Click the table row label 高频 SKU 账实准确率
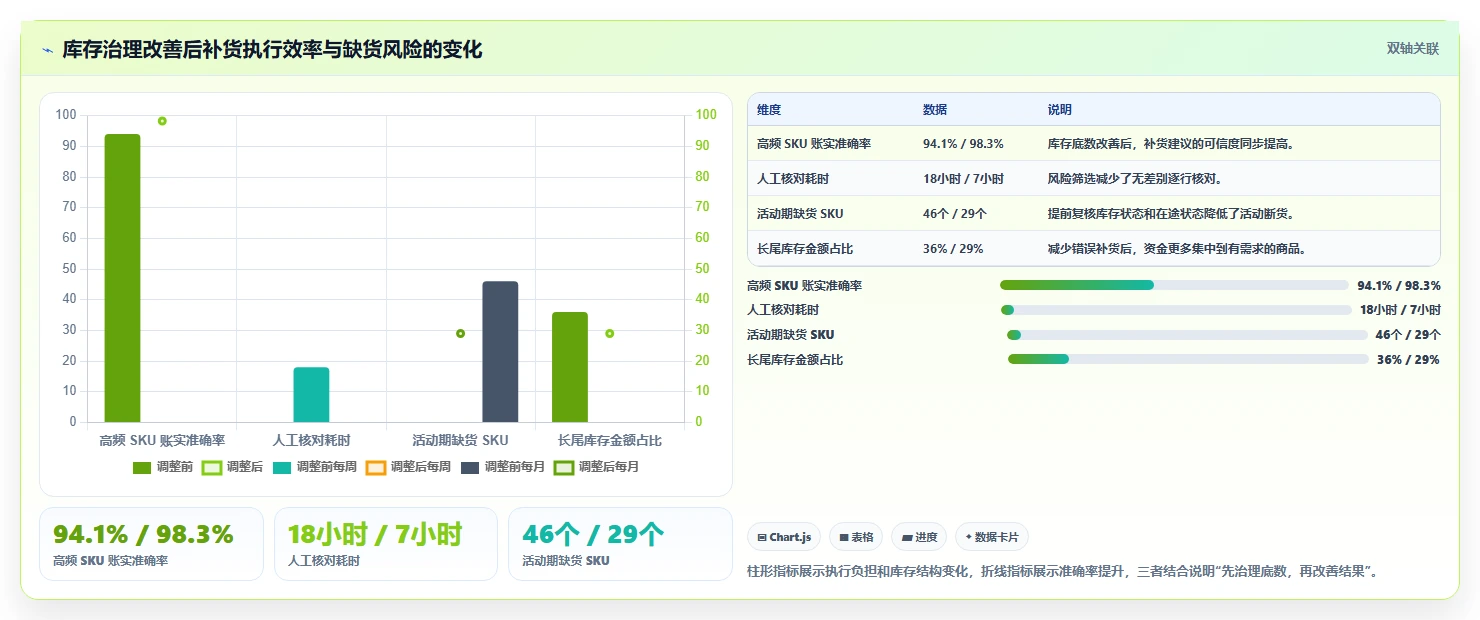The height and width of the screenshot is (620, 1480). point(814,144)
